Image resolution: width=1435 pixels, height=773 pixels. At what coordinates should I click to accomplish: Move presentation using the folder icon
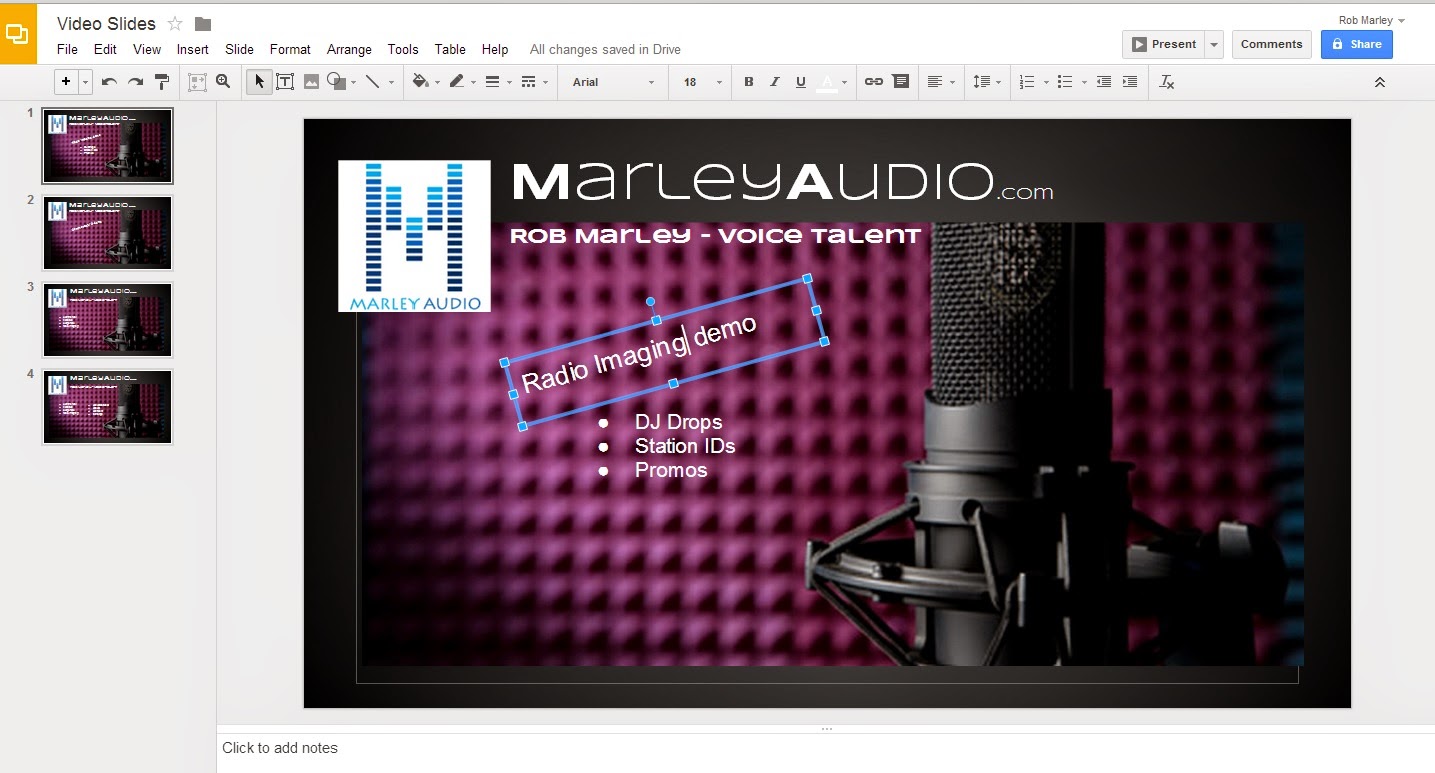pyautogui.click(x=203, y=23)
